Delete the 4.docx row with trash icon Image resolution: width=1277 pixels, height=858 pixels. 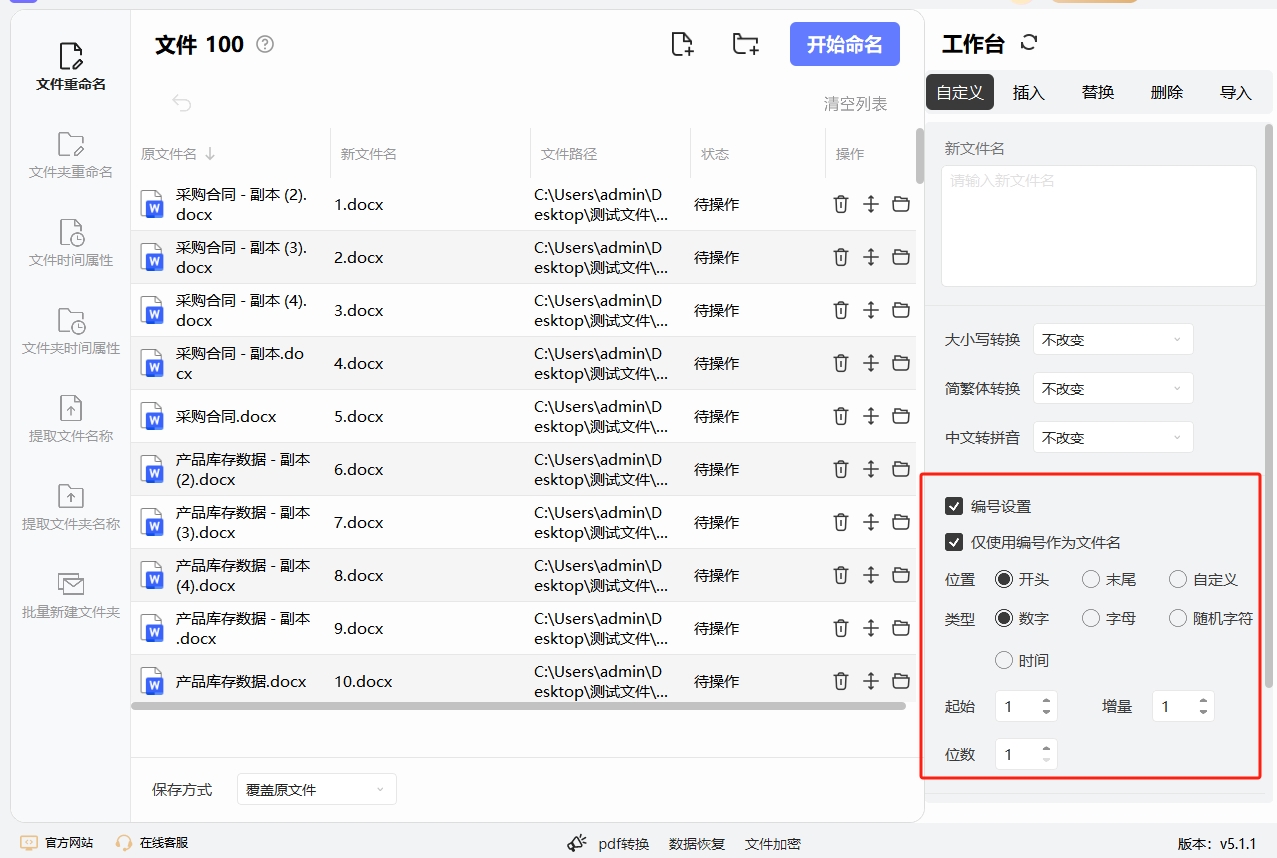841,363
